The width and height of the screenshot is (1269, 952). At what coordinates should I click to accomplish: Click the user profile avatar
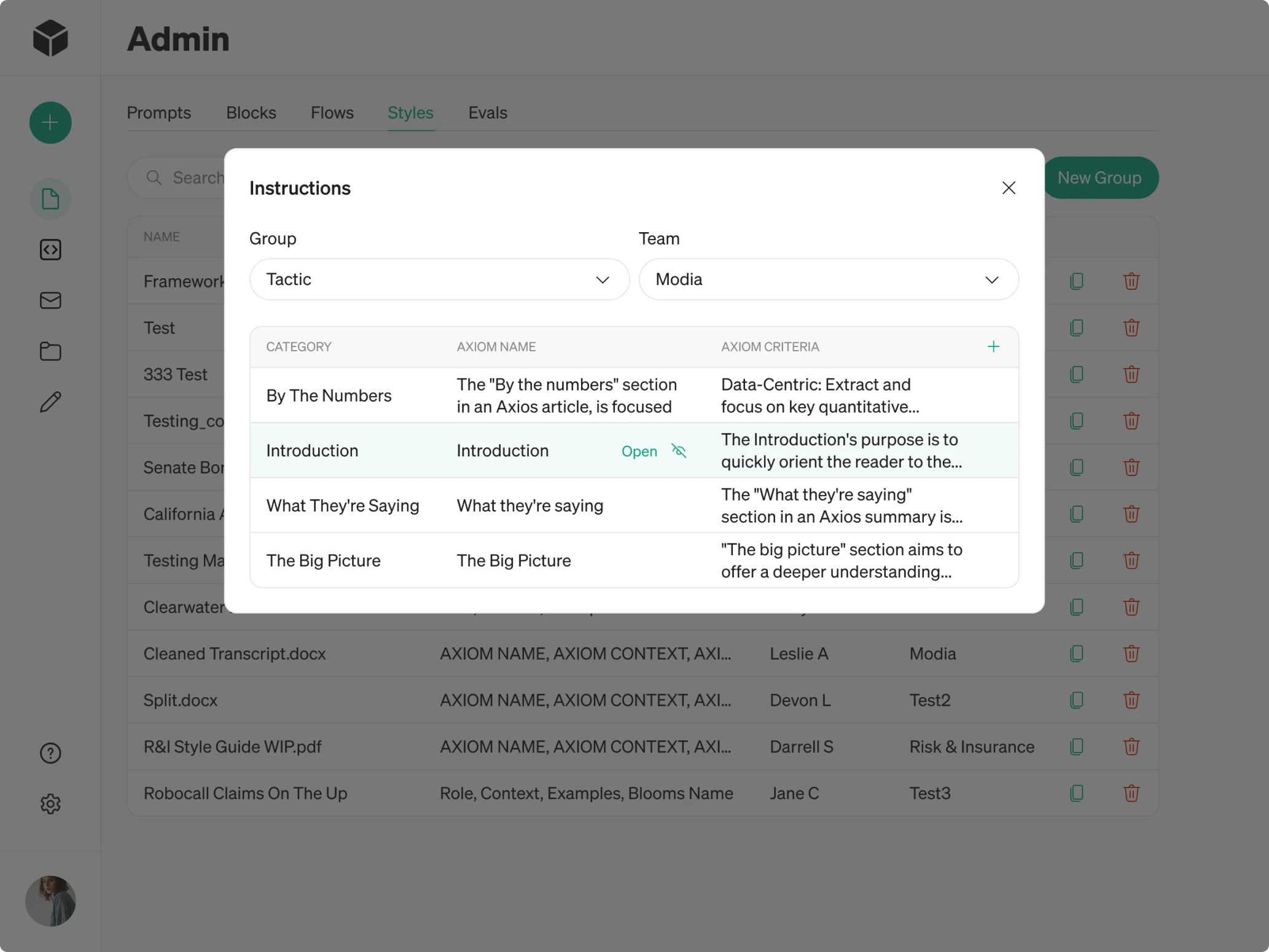(x=50, y=901)
